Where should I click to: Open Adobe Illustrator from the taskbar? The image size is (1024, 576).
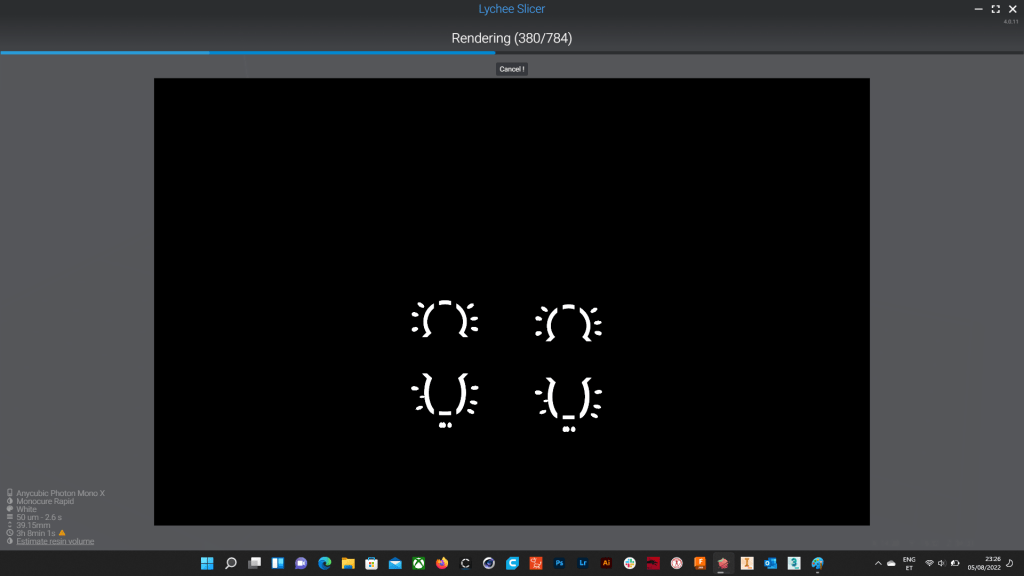tap(606, 563)
